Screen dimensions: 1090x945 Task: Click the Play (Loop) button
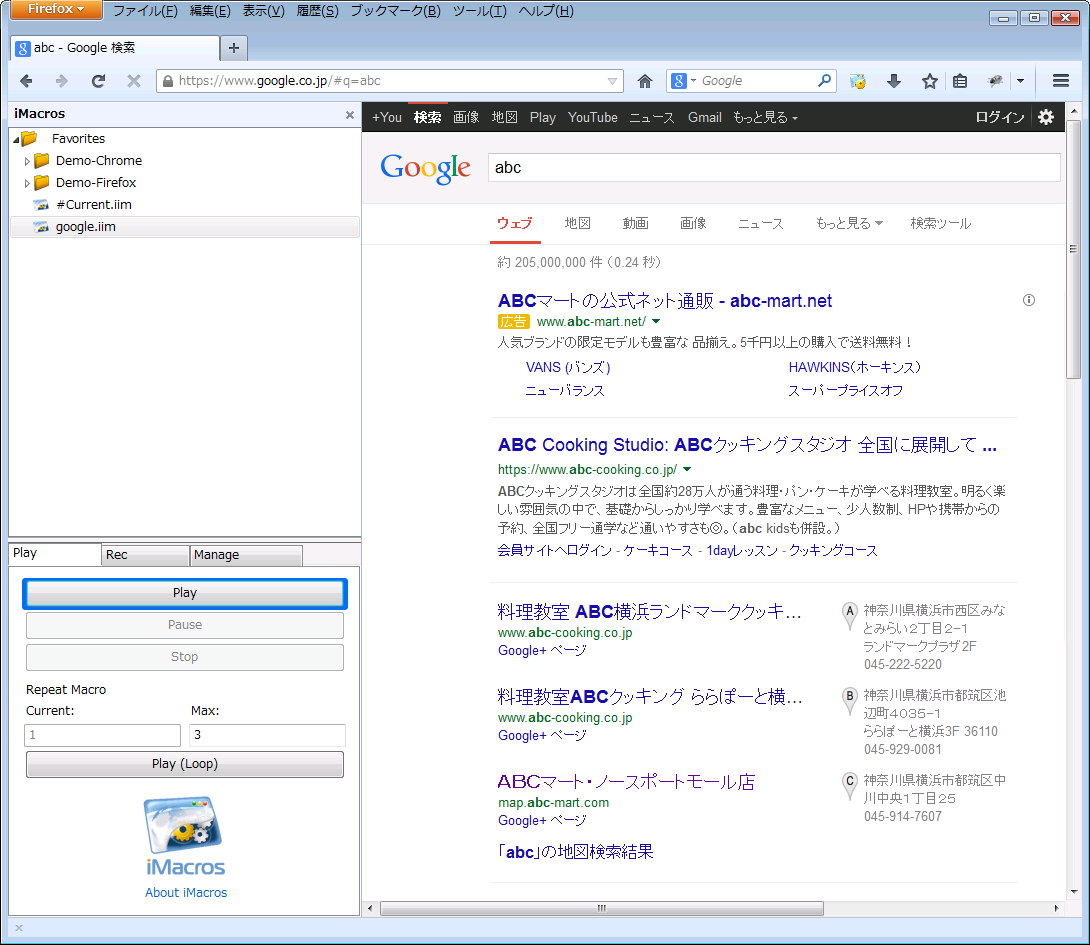click(x=185, y=764)
